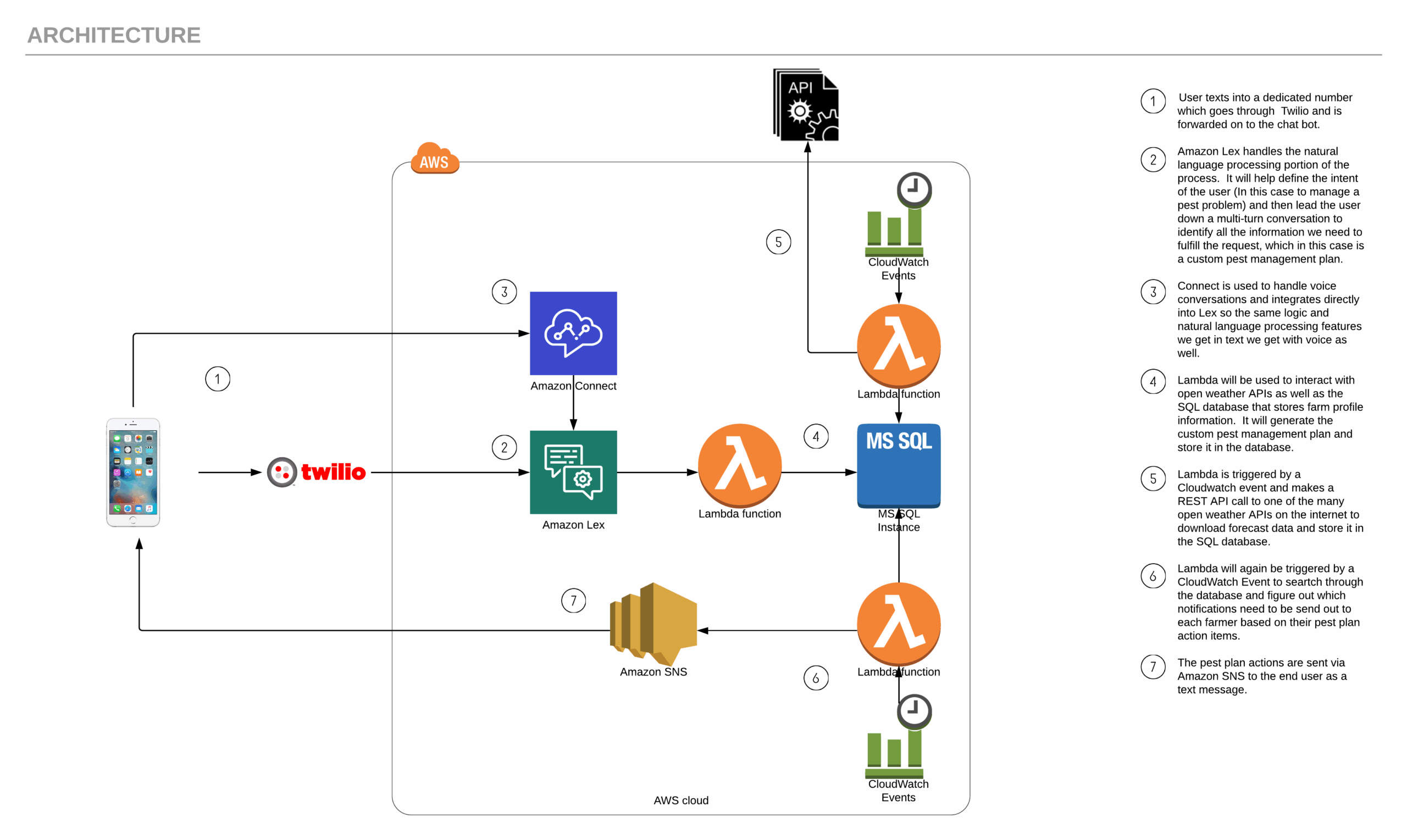Select the Amazon Lex icon

pyautogui.click(x=573, y=471)
